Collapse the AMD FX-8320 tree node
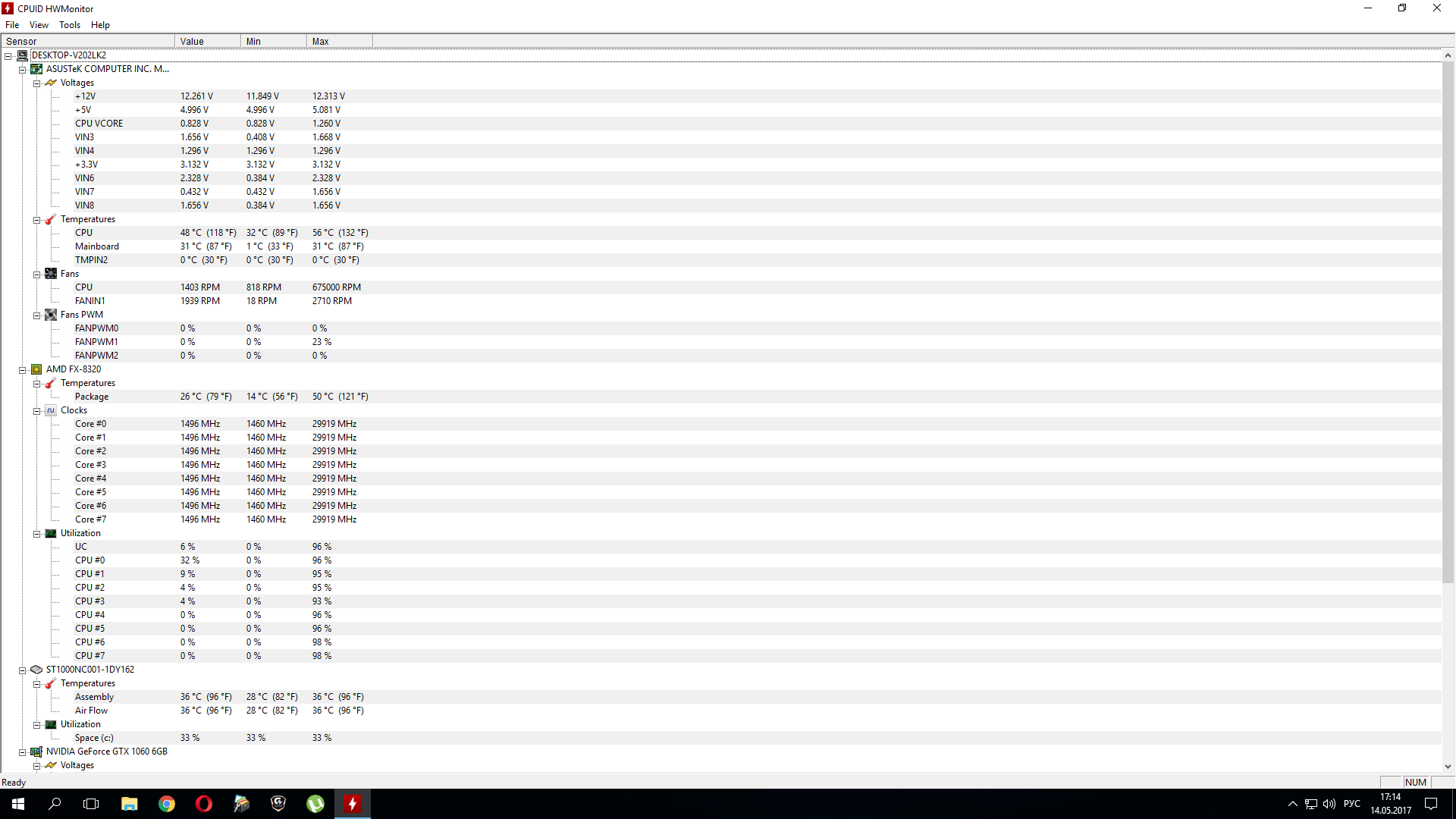This screenshot has height=819, width=1456. pyautogui.click(x=23, y=370)
